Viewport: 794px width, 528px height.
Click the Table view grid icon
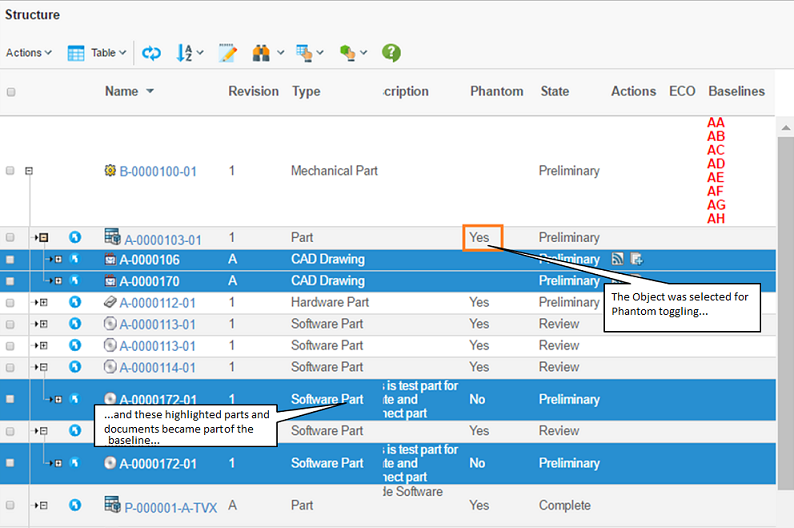(76, 53)
